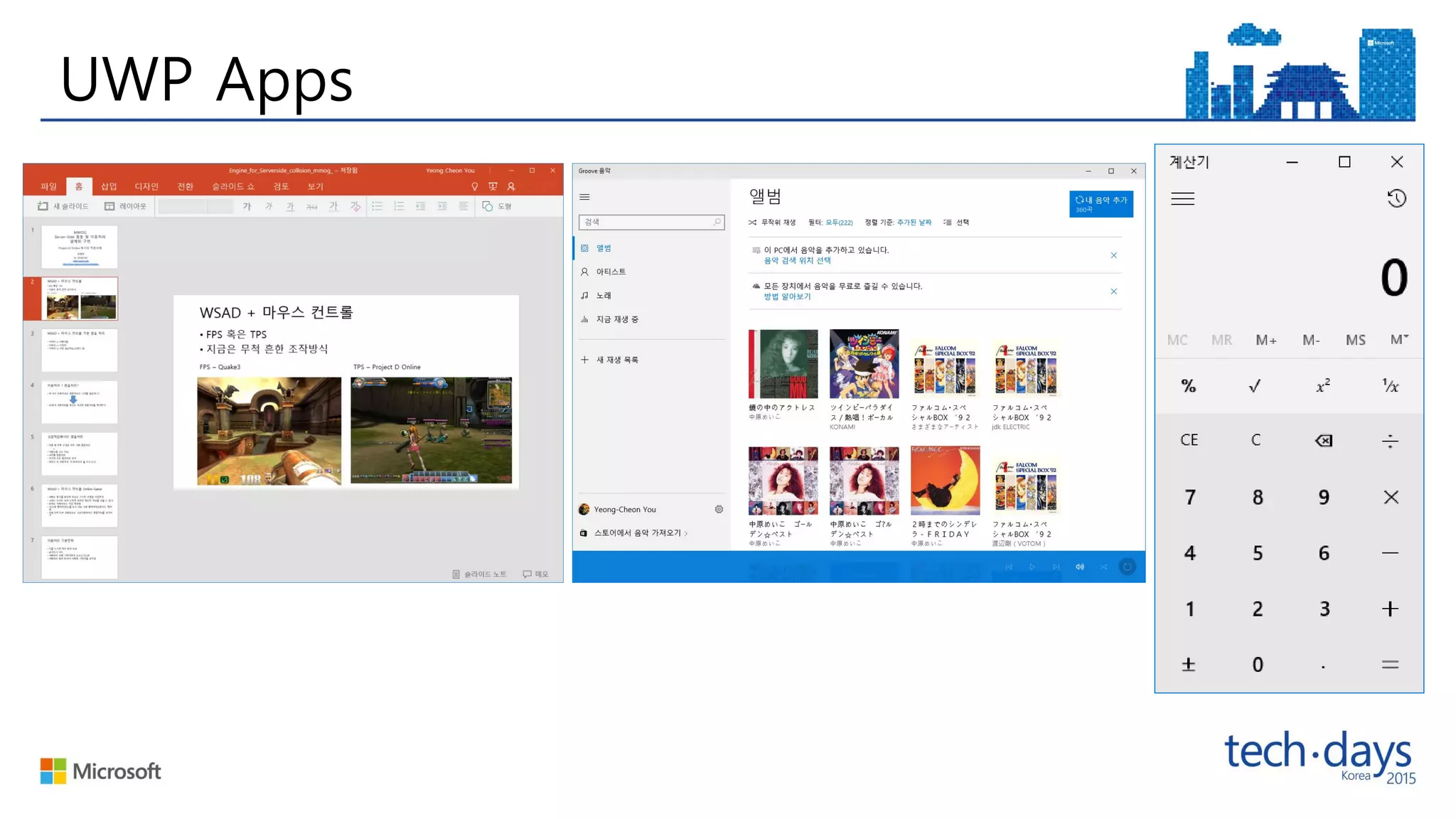Click the 도형 shapes button in PowerPoint

tap(497, 206)
